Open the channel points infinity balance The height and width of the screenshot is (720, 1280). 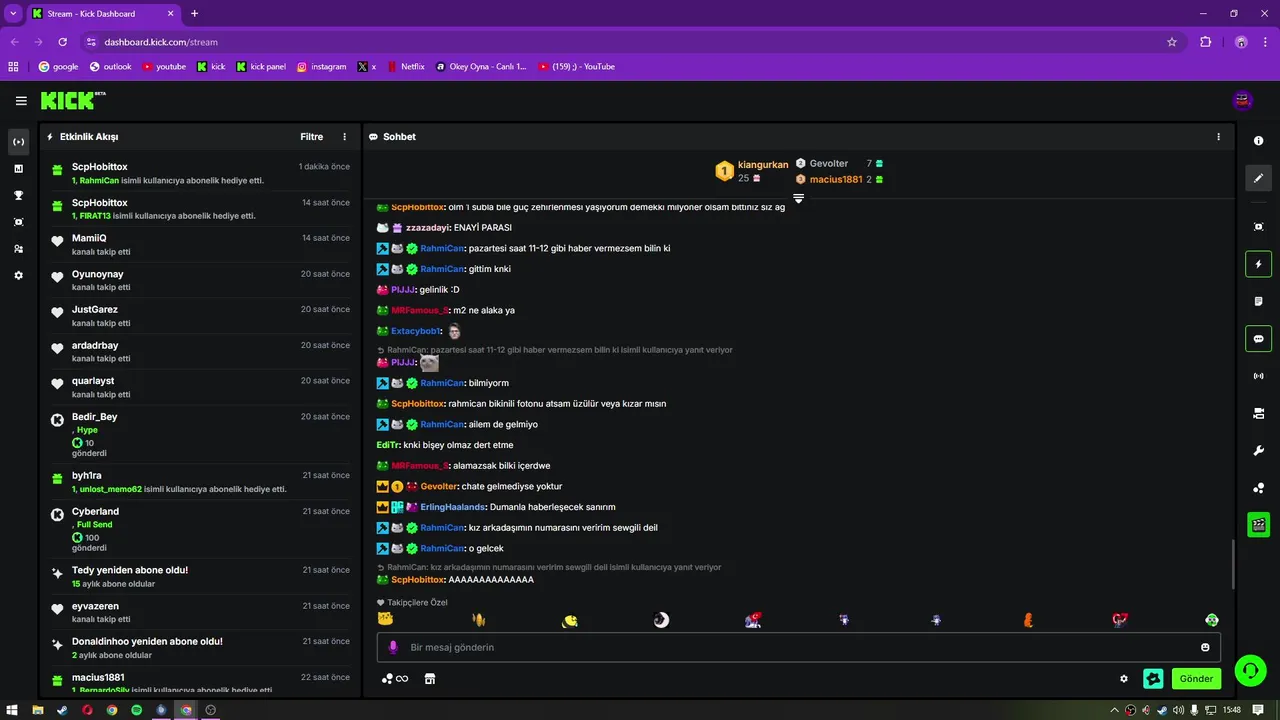tap(395, 679)
